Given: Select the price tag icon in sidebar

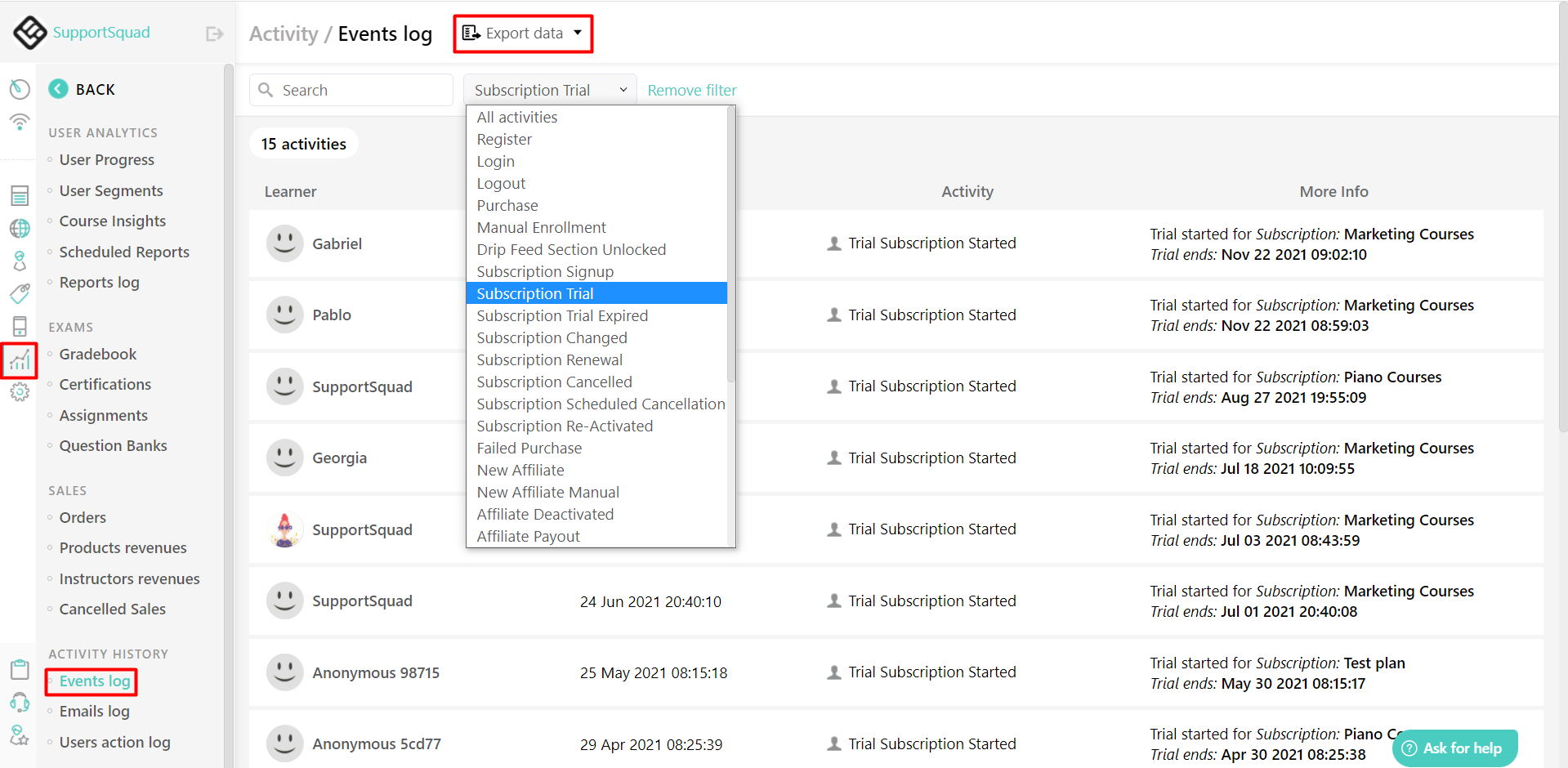Looking at the screenshot, I should (x=20, y=293).
